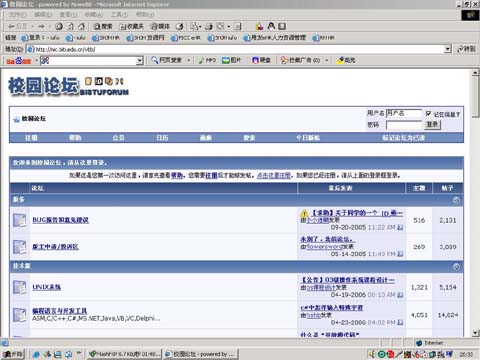Click the Home icon in browser toolbar
Screen dimensions: 480x360
[x=81, y=26]
